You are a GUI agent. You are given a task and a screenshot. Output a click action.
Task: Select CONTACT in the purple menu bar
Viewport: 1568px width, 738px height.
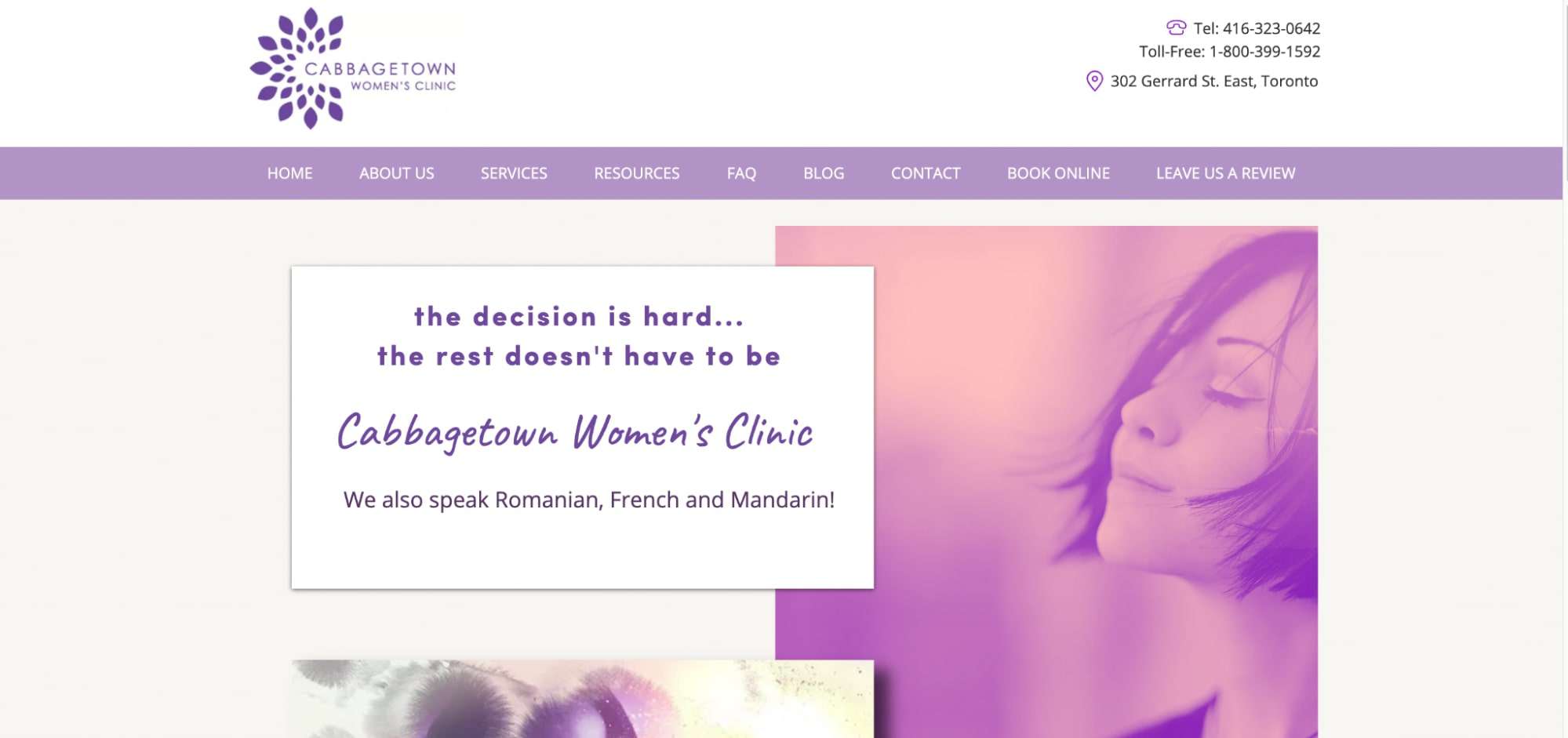pyautogui.click(x=926, y=173)
